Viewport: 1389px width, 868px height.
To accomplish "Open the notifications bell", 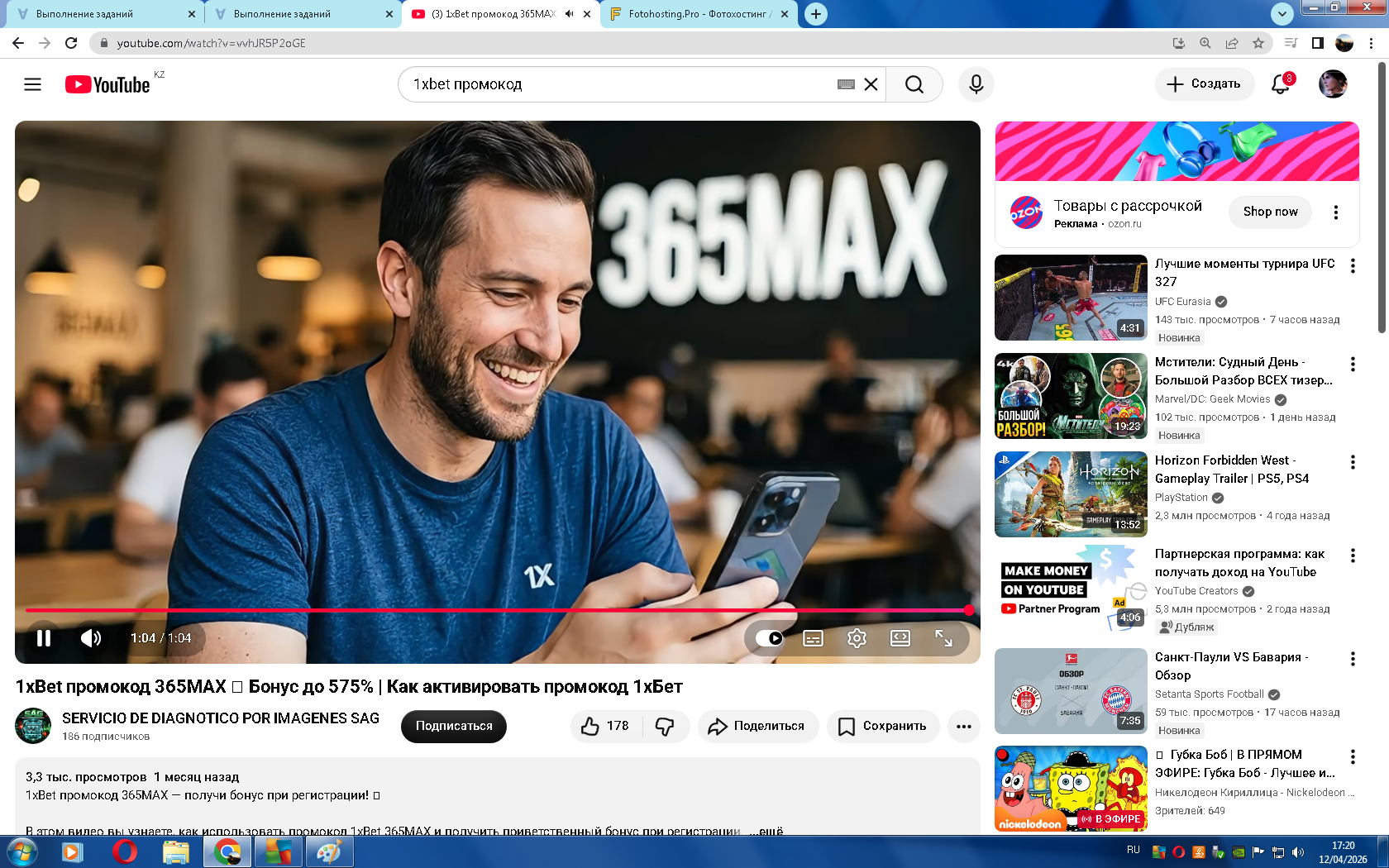I will click(x=1280, y=84).
